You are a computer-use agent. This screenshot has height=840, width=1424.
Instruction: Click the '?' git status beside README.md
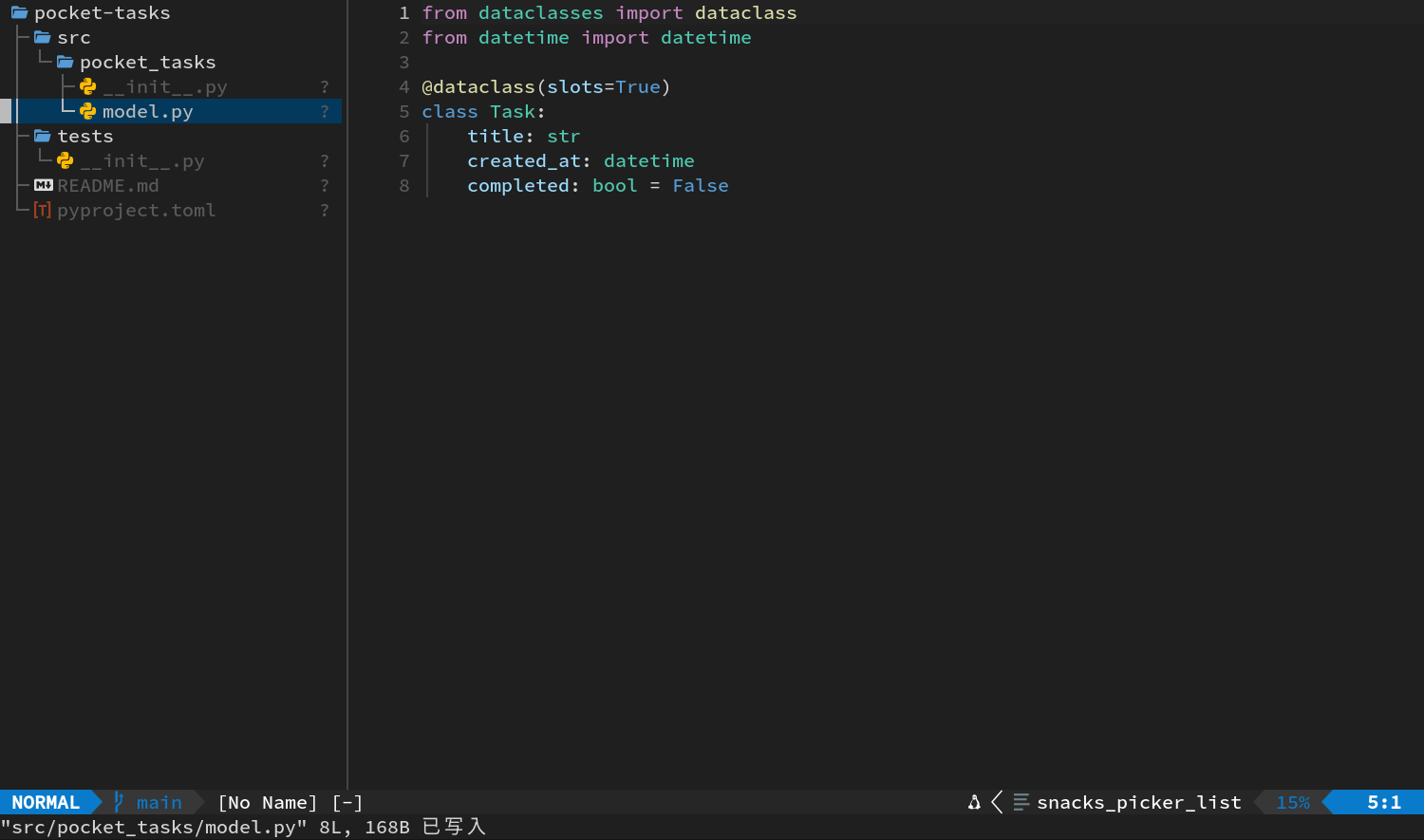[325, 186]
